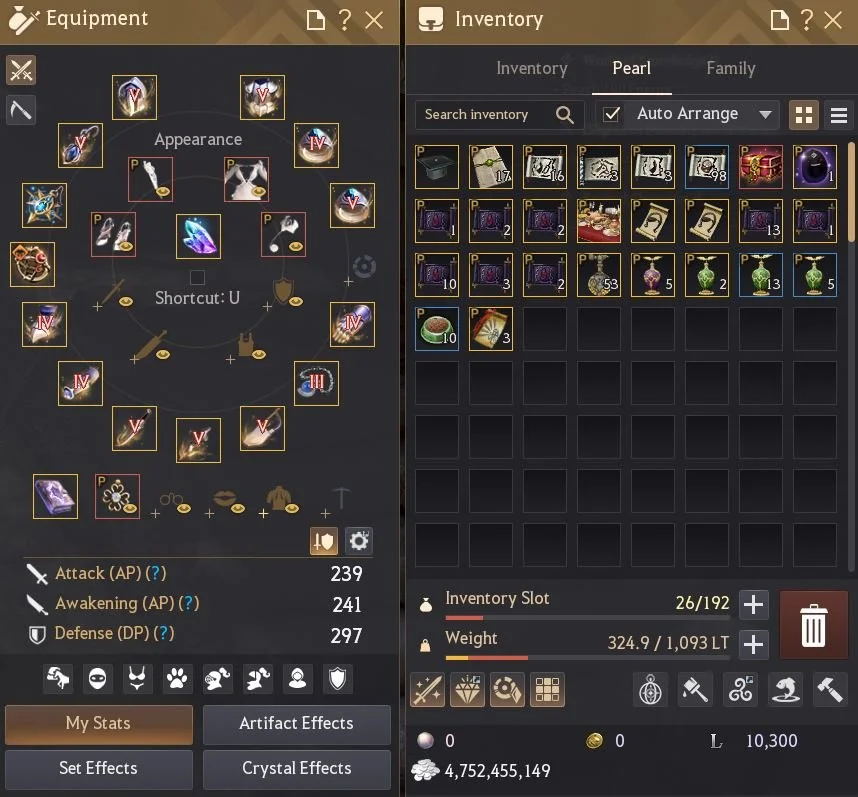This screenshot has width=858, height=797.
Task: Open the diamond crystal icon in bottom toolbar
Action: tap(467, 689)
